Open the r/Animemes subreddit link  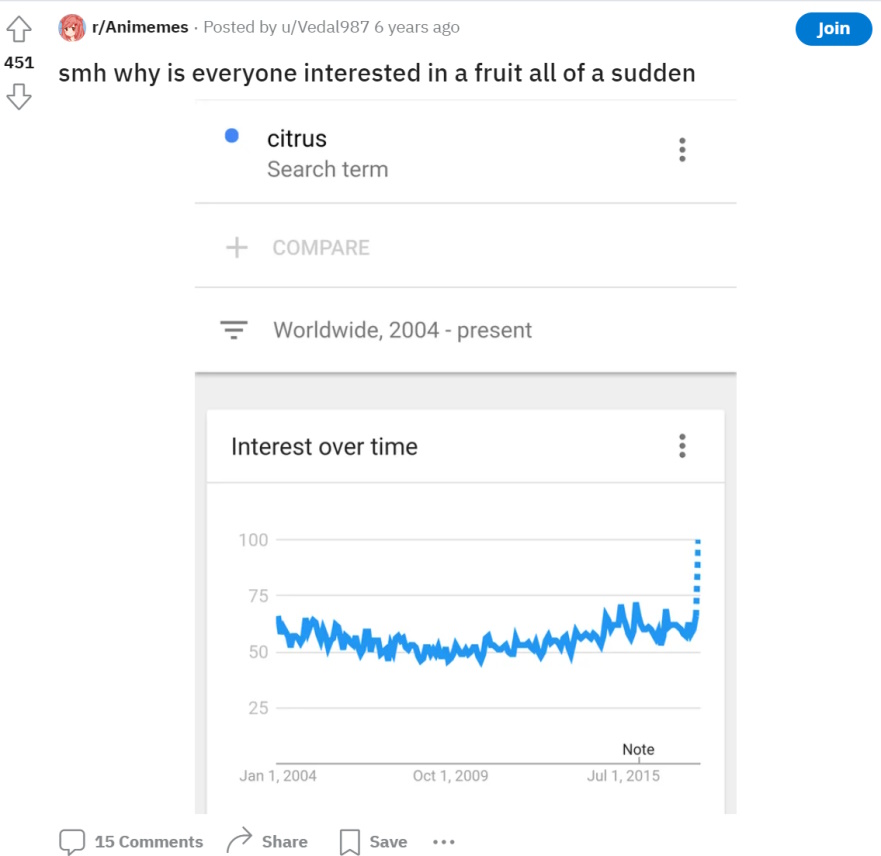click(140, 27)
